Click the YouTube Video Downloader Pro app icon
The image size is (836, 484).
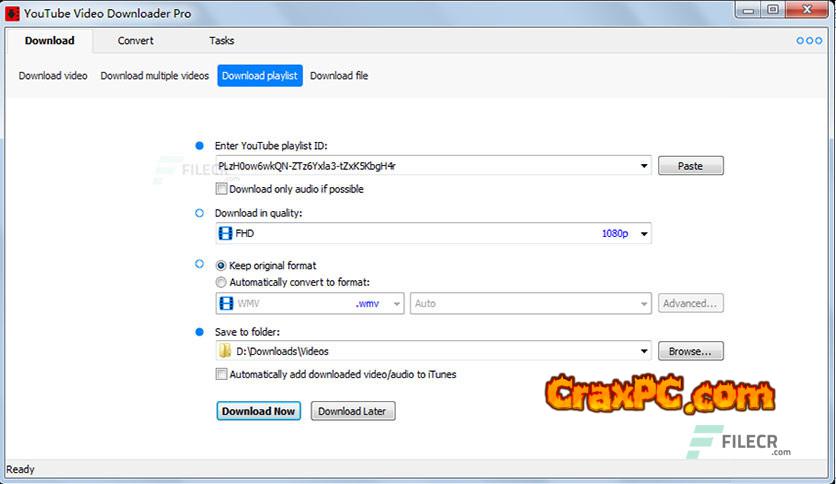[x=12, y=13]
